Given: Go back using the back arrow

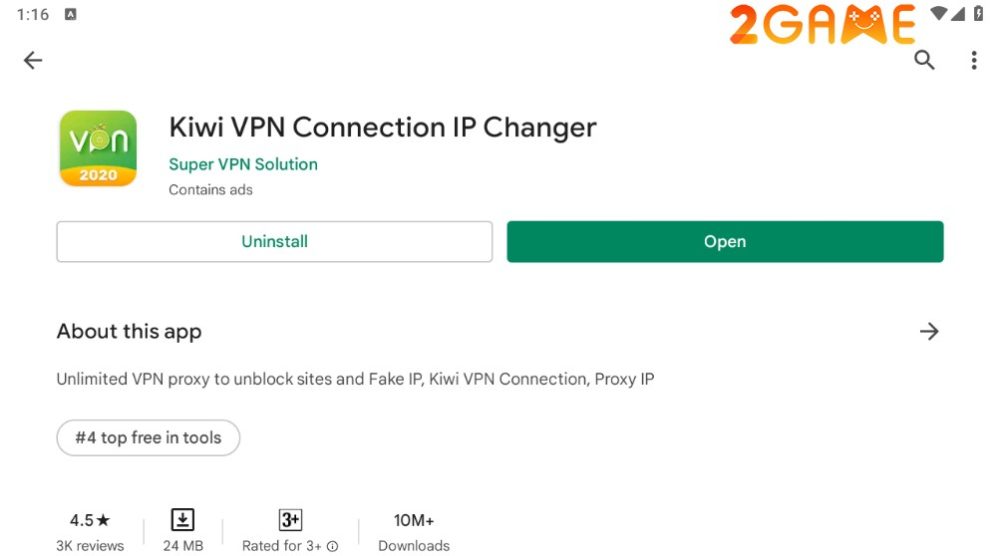Looking at the screenshot, I should (33, 61).
